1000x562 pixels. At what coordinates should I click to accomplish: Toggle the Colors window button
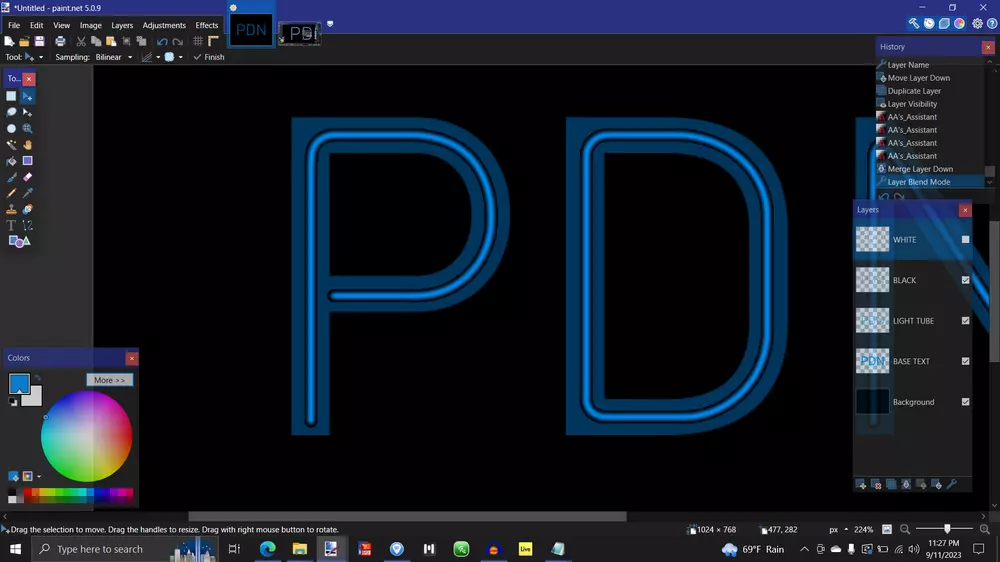pyautogui.click(x=960, y=24)
